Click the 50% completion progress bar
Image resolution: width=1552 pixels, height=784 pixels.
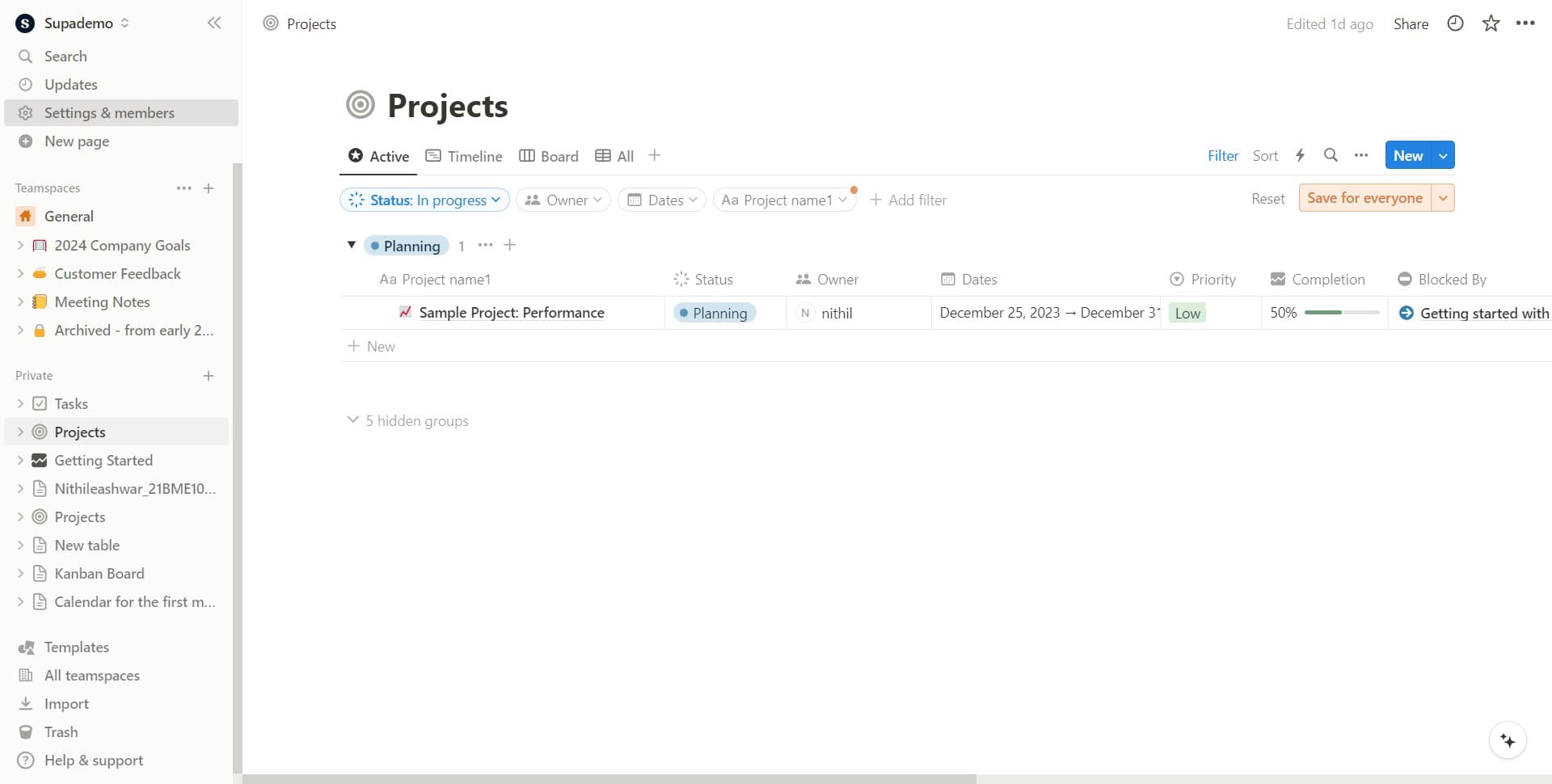point(1341,313)
